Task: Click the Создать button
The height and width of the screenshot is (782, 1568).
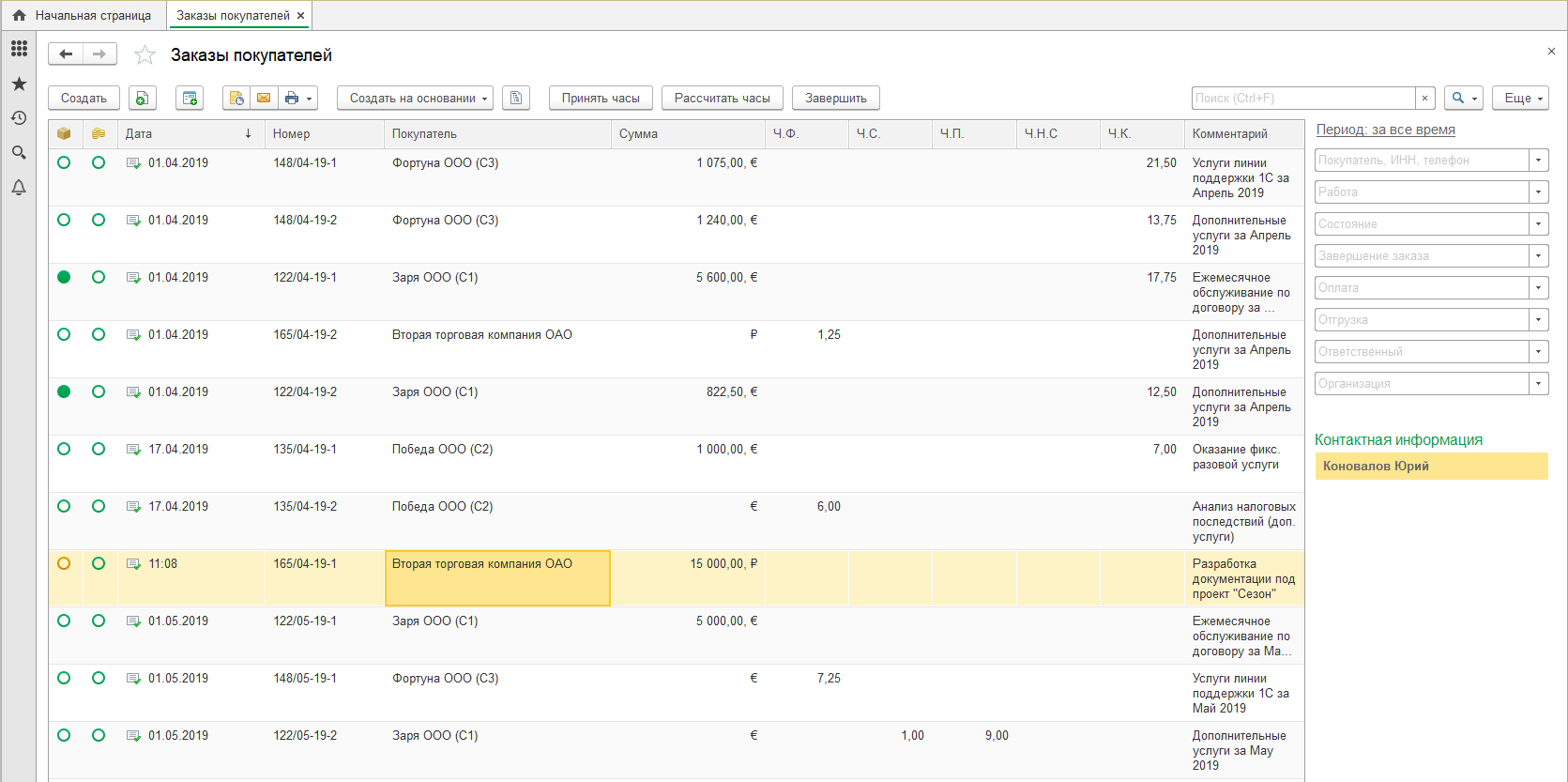Action: point(84,98)
